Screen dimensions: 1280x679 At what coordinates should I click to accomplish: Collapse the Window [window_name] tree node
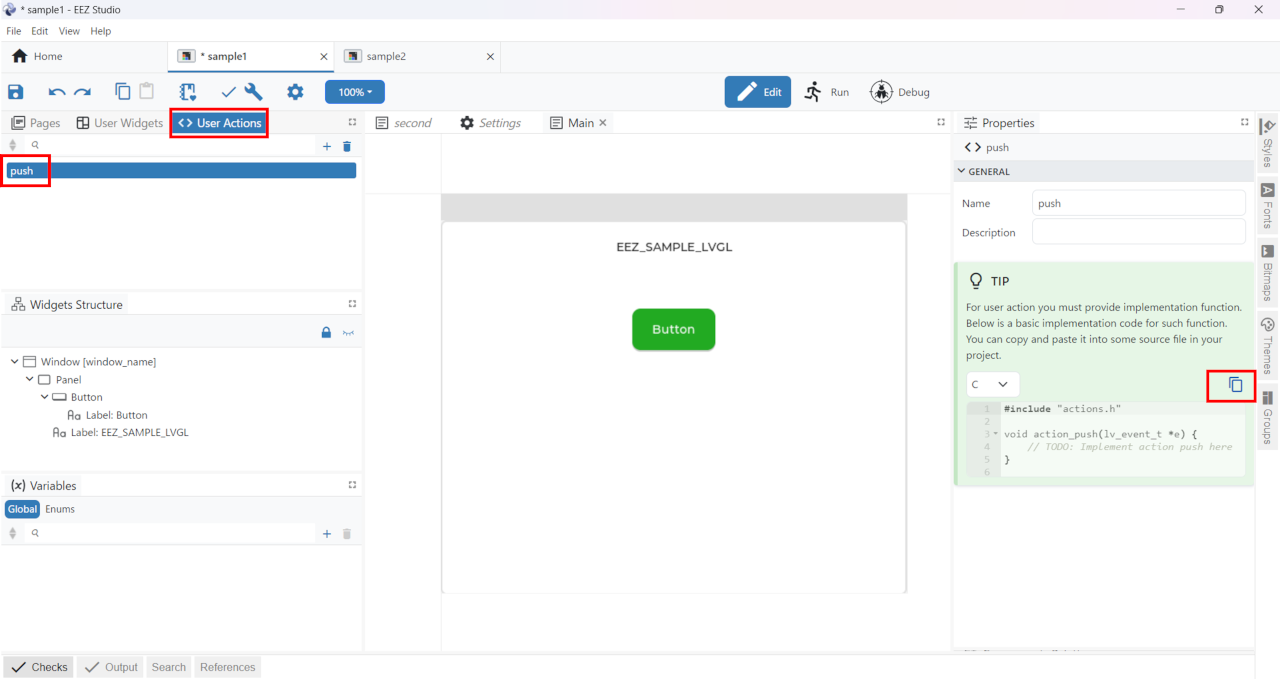click(14, 362)
